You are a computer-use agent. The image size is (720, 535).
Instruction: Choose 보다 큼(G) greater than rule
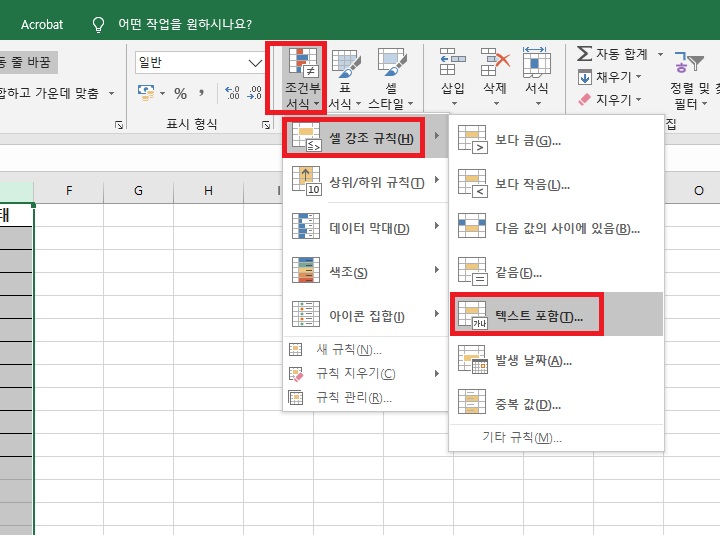(x=556, y=140)
